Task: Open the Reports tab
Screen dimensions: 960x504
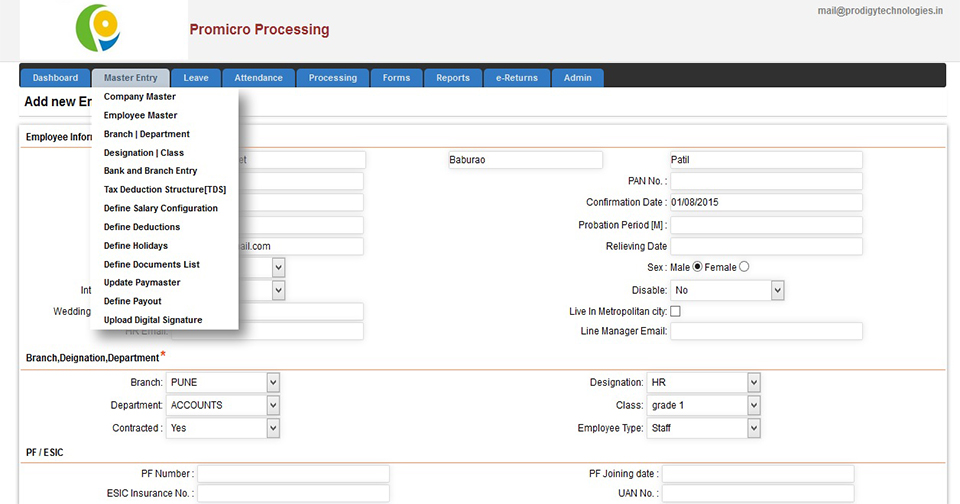Action: click(x=453, y=78)
